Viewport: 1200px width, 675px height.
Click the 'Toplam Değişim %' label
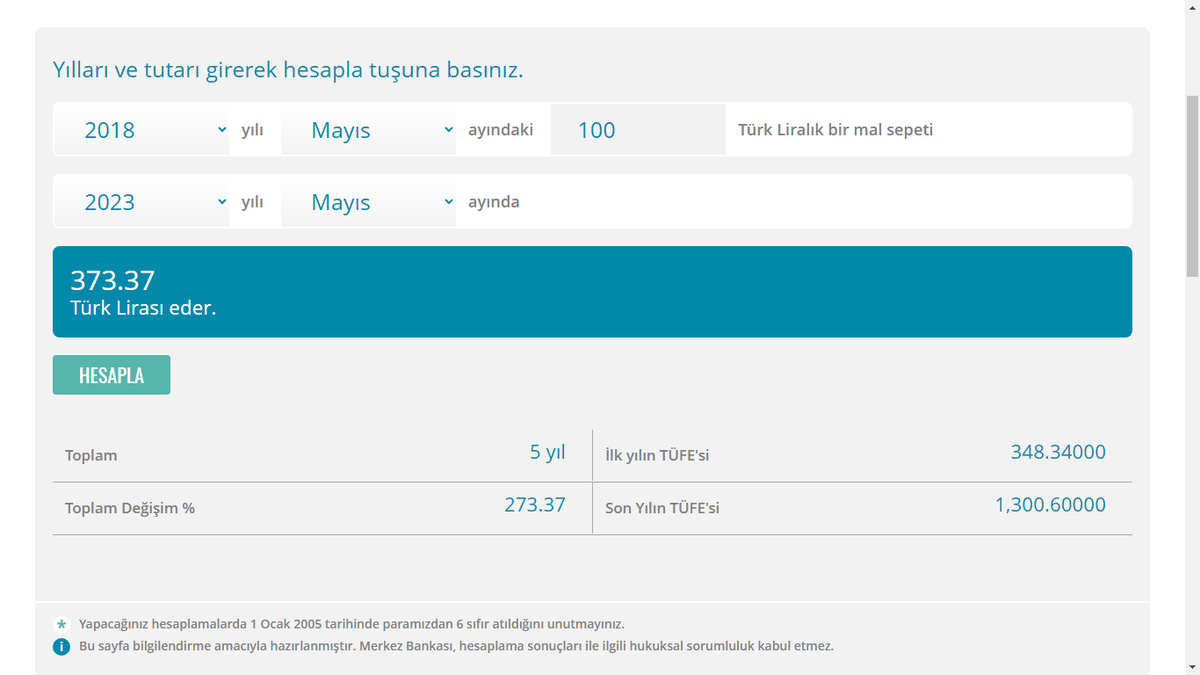[130, 508]
